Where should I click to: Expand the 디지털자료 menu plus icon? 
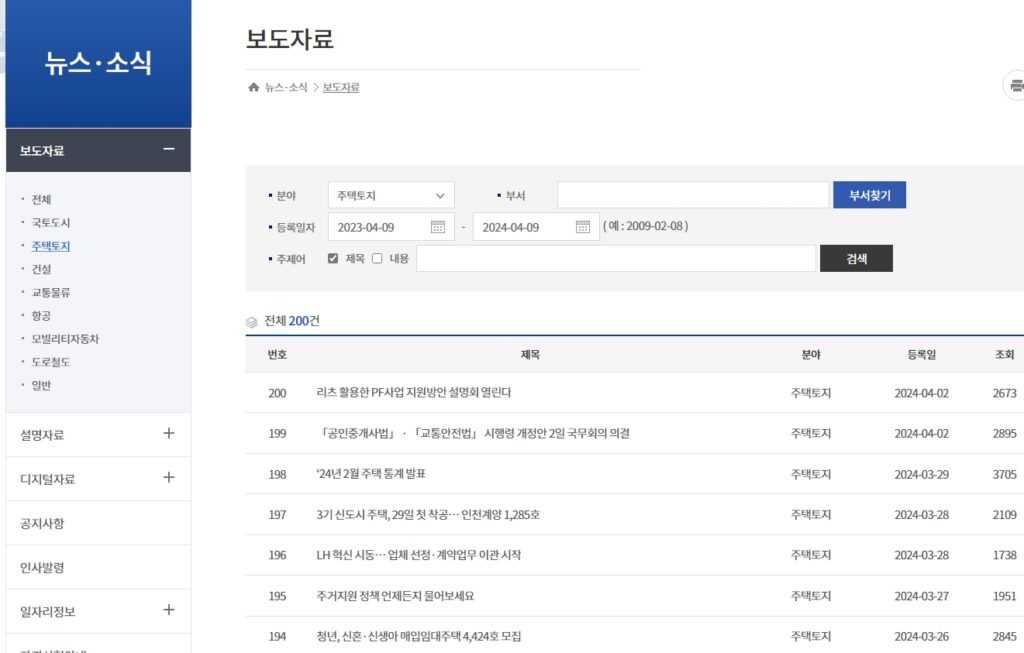click(168, 477)
